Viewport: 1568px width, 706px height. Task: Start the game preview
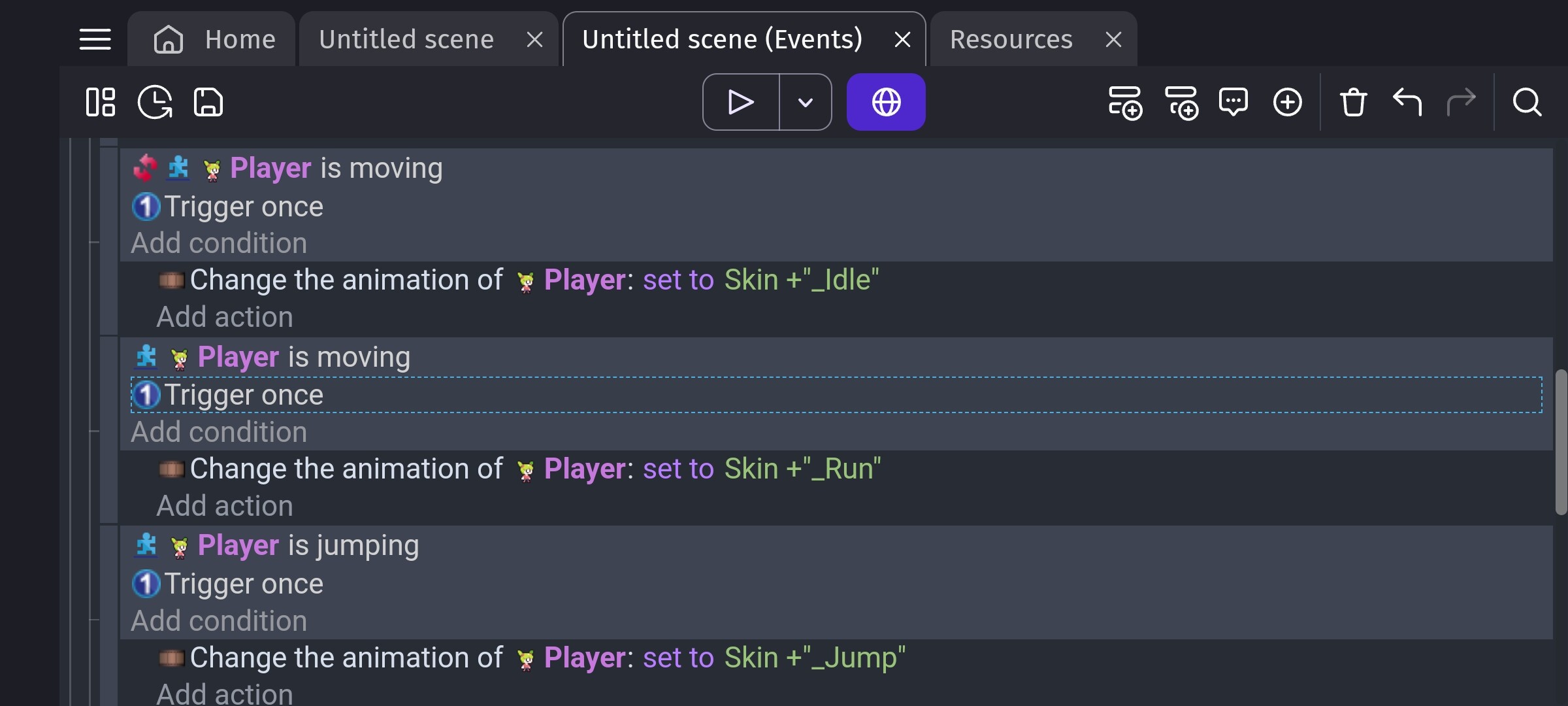(x=741, y=102)
